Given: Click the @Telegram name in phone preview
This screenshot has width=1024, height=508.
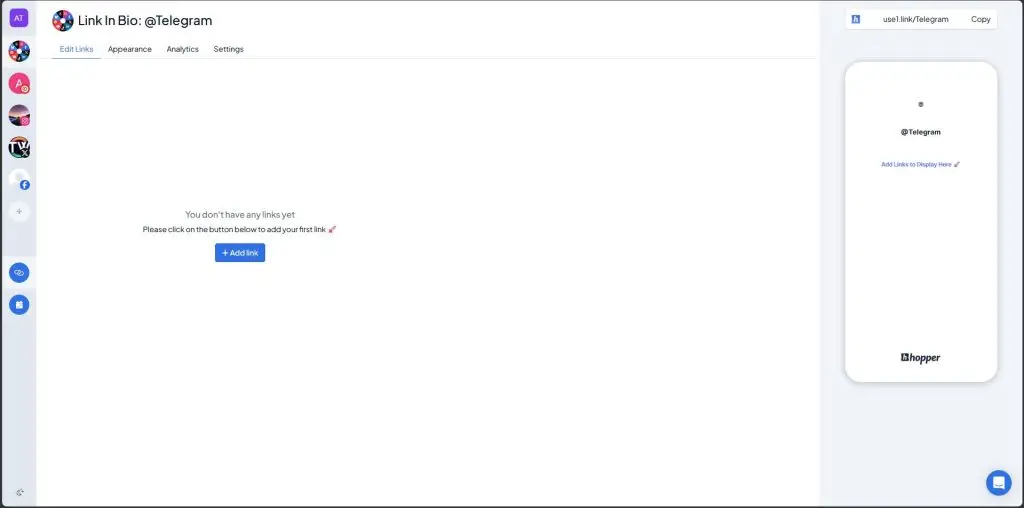Looking at the screenshot, I should (921, 132).
